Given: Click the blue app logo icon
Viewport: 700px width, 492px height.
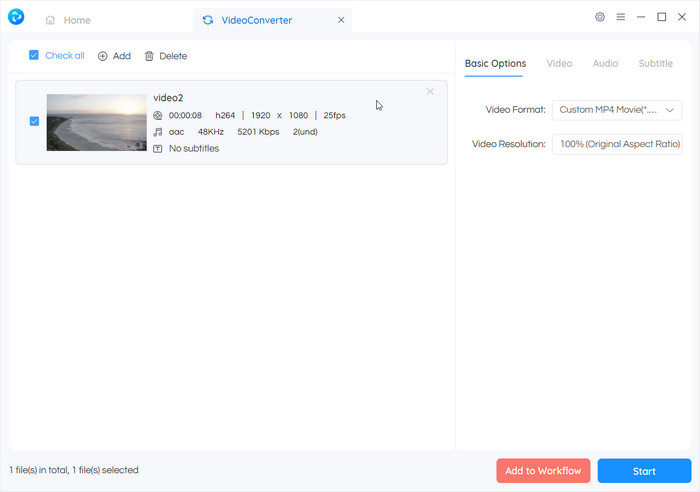Looking at the screenshot, I should pyautogui.click(x=16, y=17).
